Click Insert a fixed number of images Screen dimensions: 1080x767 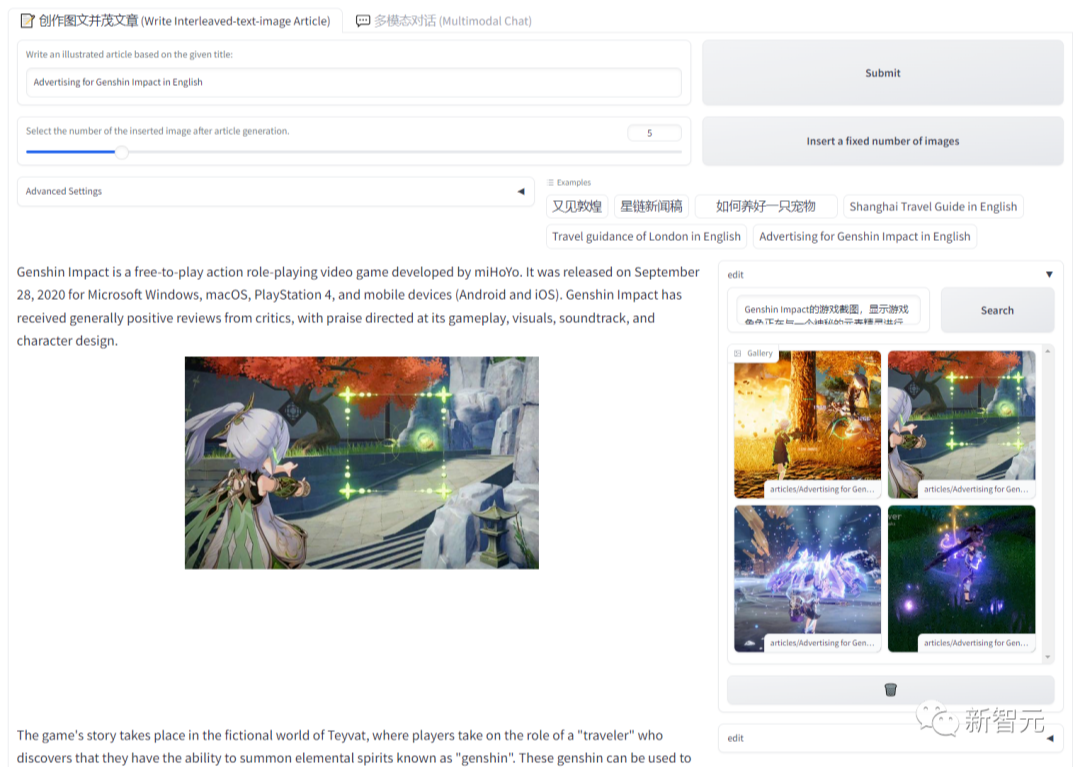point(882,141)
